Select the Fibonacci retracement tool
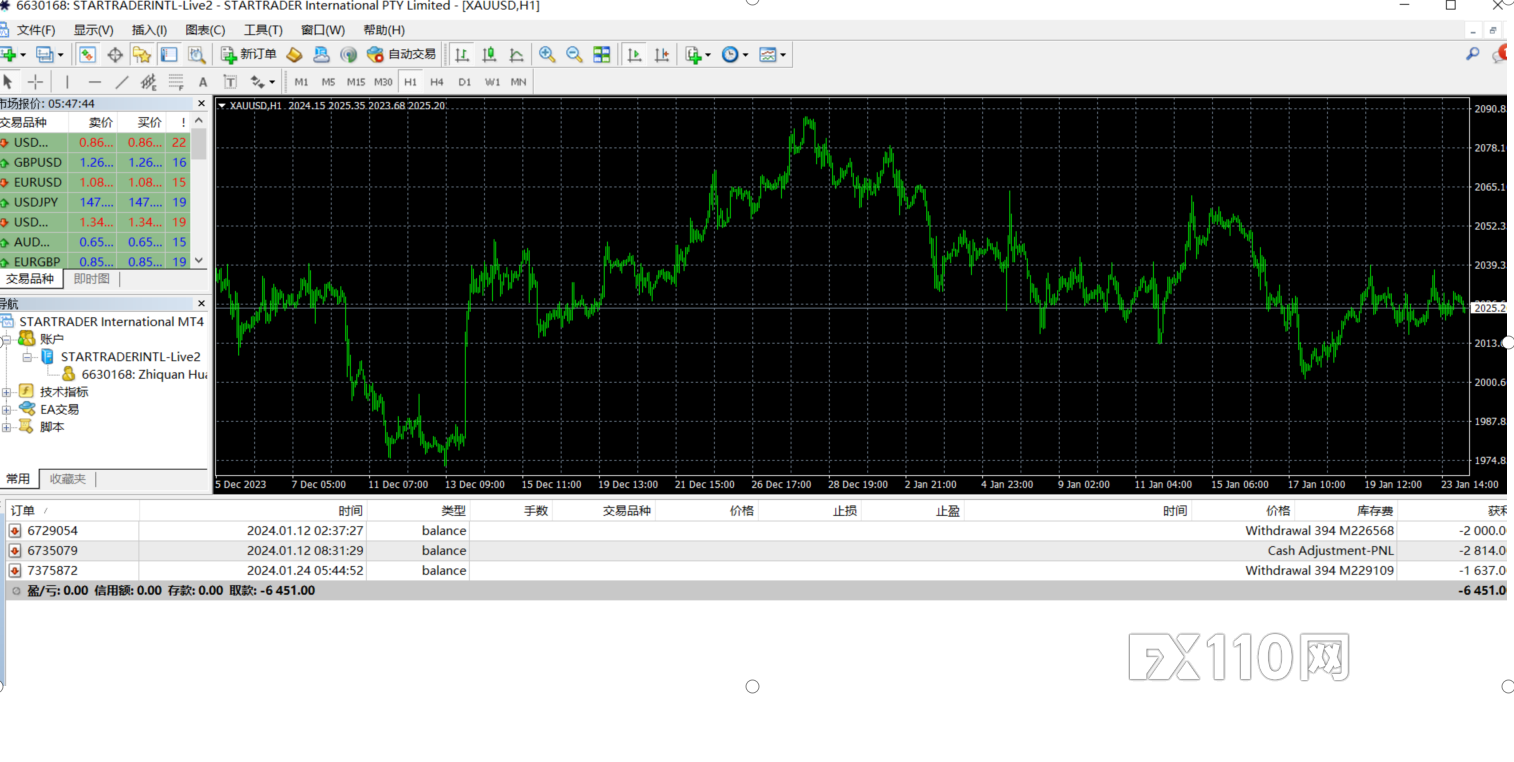 (x=176, y=82)
